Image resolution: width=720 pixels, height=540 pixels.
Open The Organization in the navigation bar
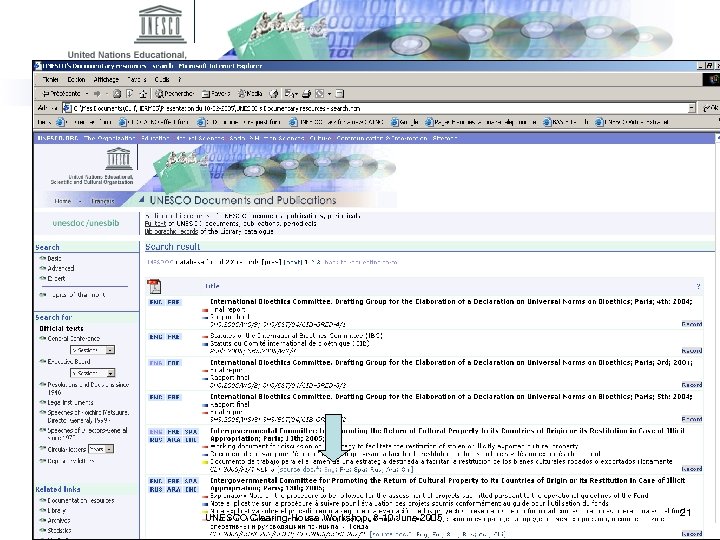(x=109, y=138)
